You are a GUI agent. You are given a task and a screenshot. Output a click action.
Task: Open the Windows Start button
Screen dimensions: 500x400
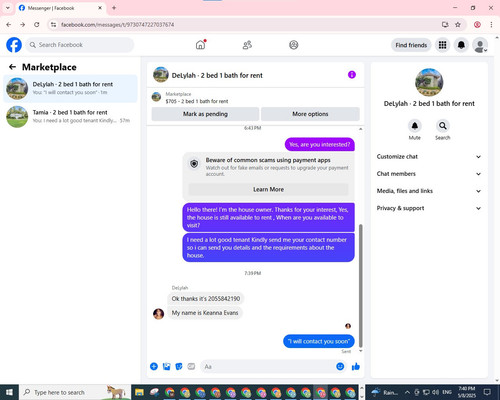9,392
